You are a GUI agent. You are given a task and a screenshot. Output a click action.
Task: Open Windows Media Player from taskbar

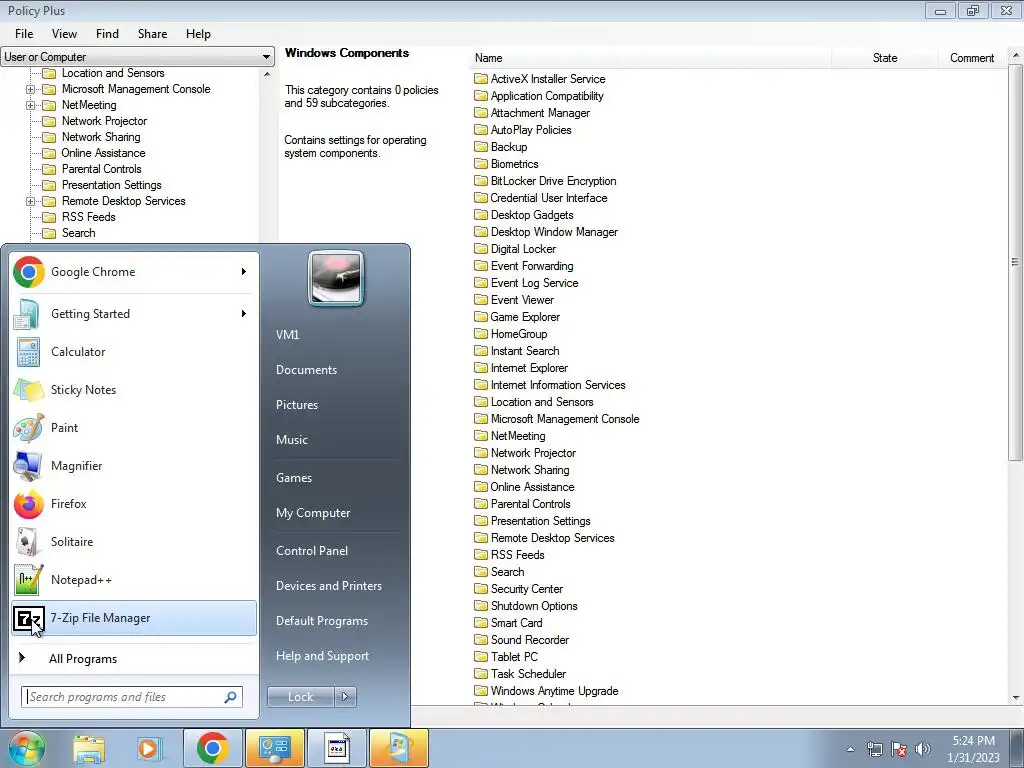tap(149, 748)
